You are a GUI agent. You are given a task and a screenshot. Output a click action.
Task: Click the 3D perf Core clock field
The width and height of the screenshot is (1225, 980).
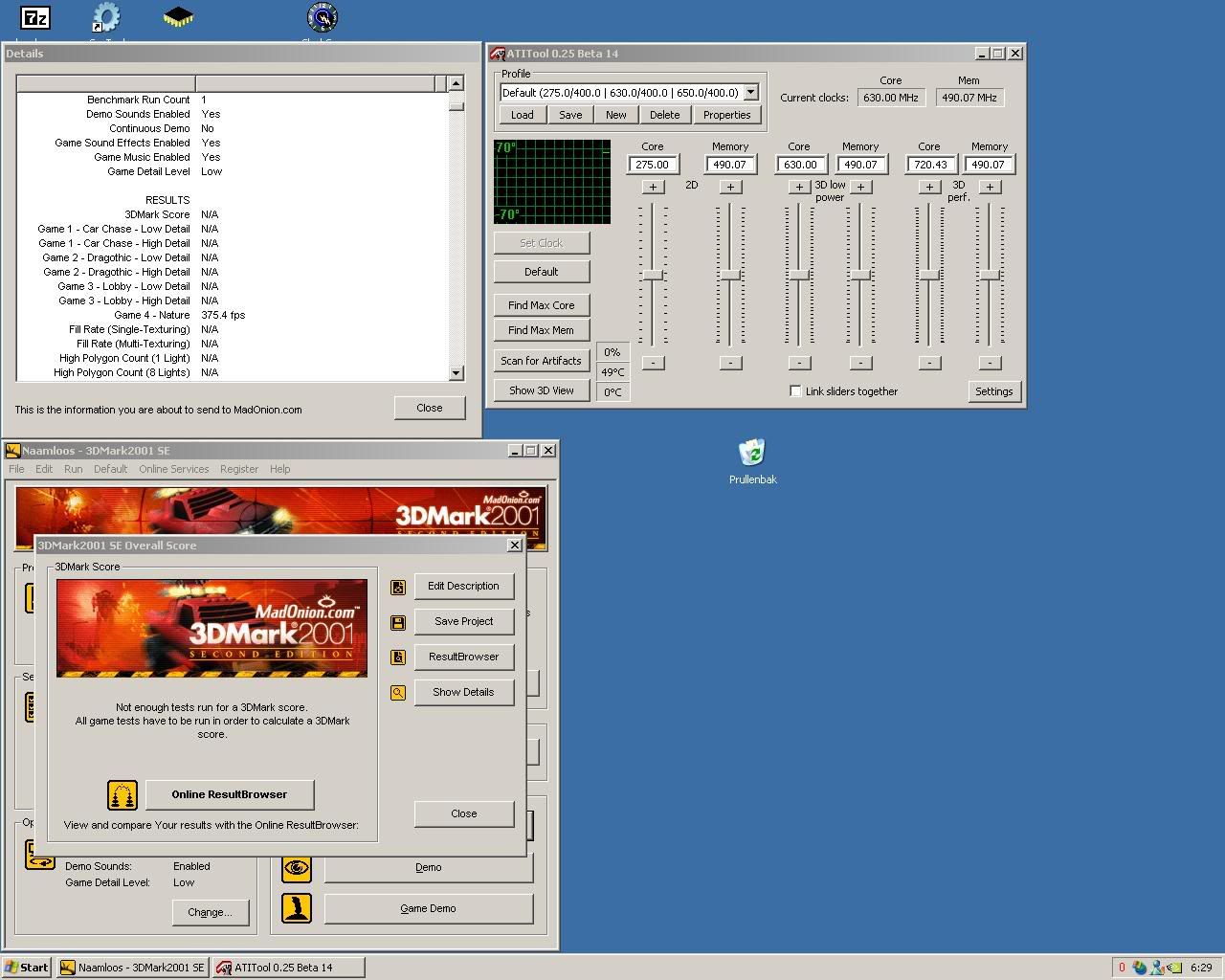pyautogui.click(x=930, y=165)
